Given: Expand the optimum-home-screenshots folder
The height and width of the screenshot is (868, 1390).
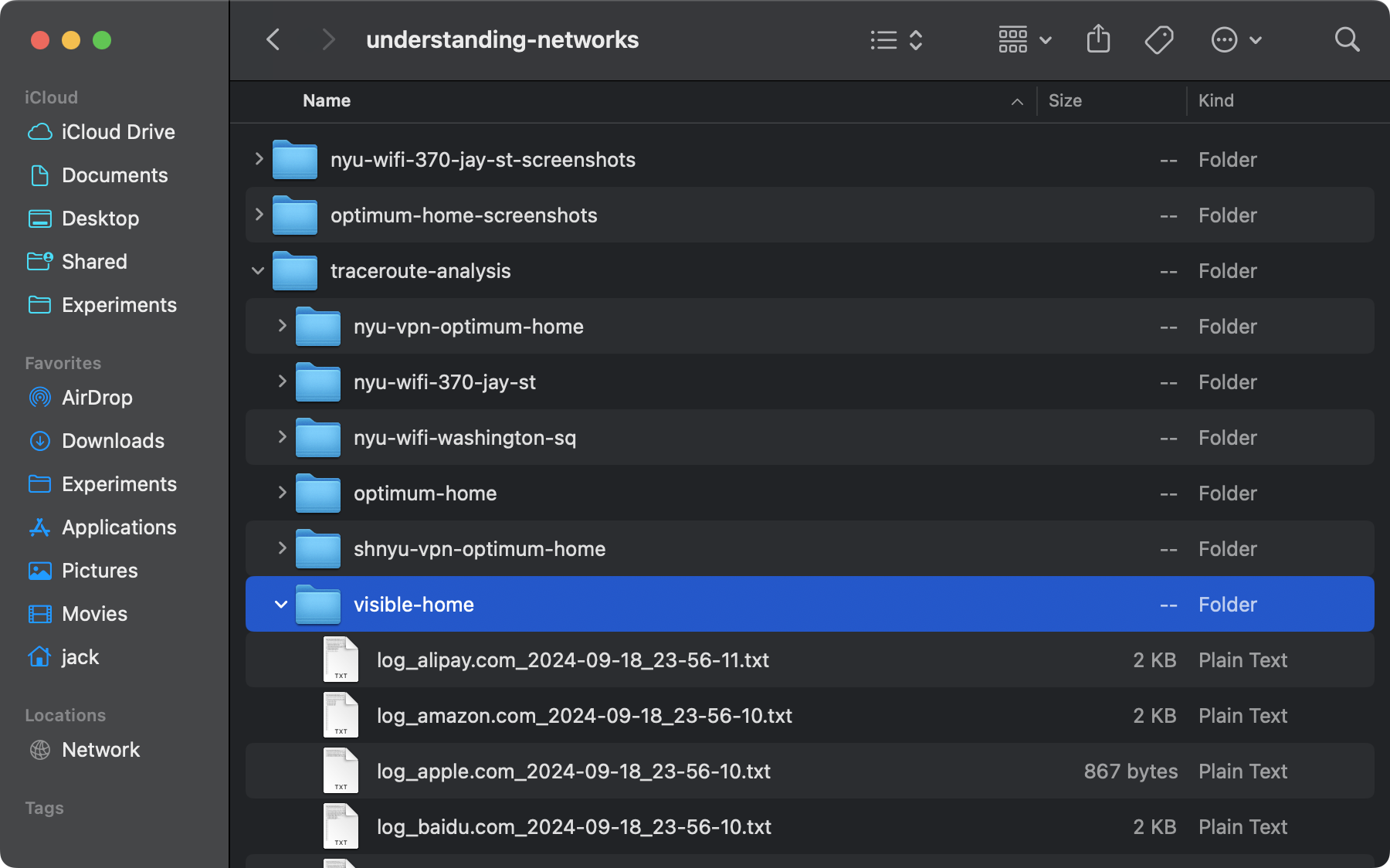Looking at the screenshot, I should [259, 215].
